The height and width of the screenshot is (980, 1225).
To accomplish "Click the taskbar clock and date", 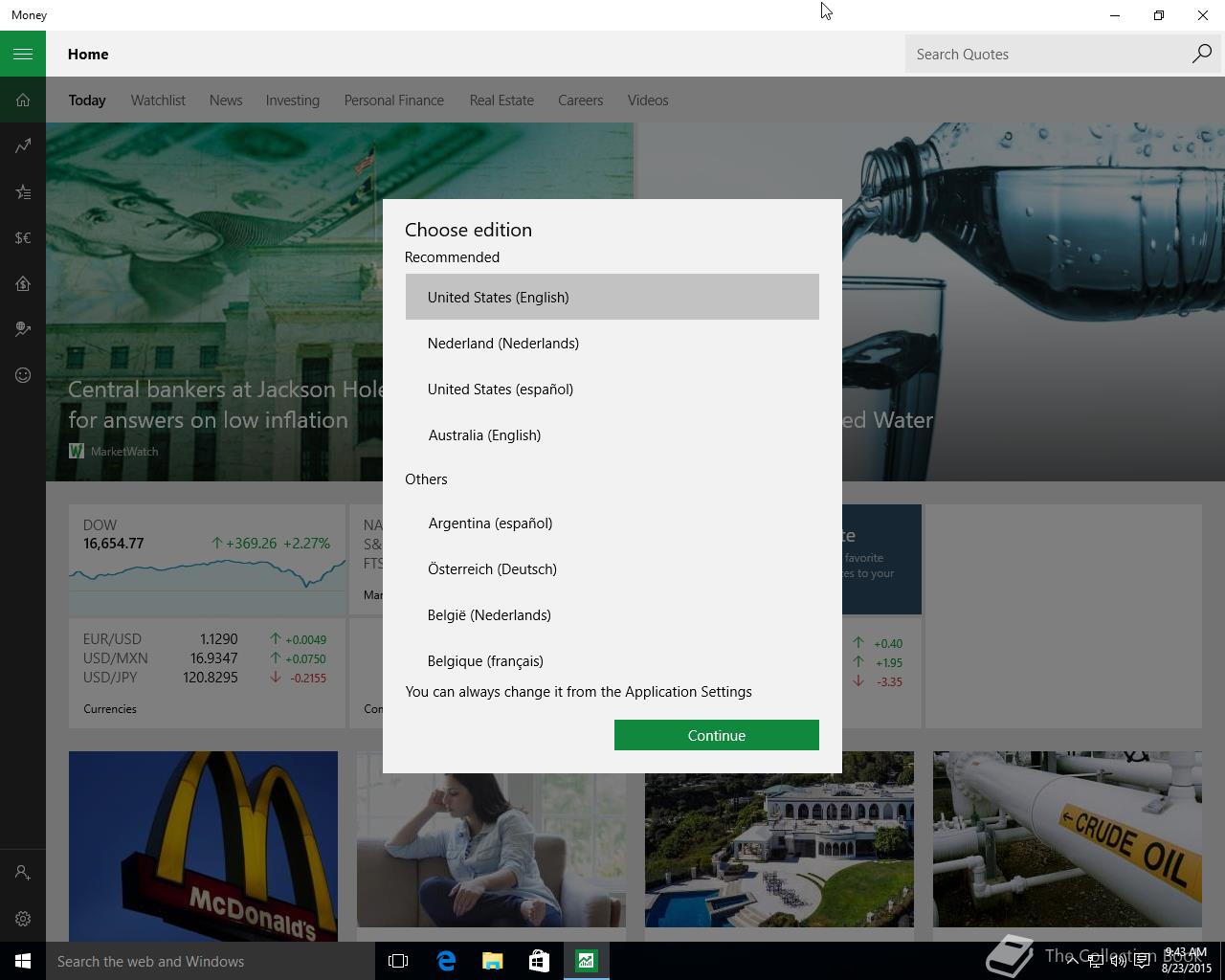I will click(1186, 961).
